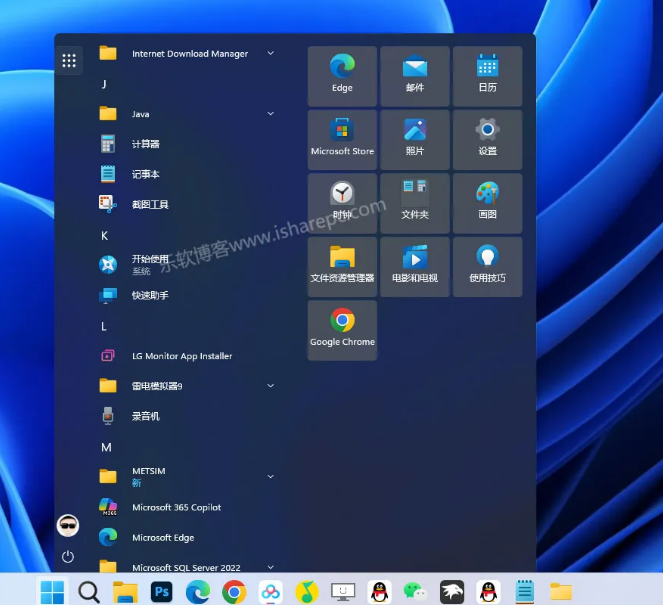The image size is (663, 605).
Task: Open the 日历 calendar tile
Action: (x=487, y=75)
